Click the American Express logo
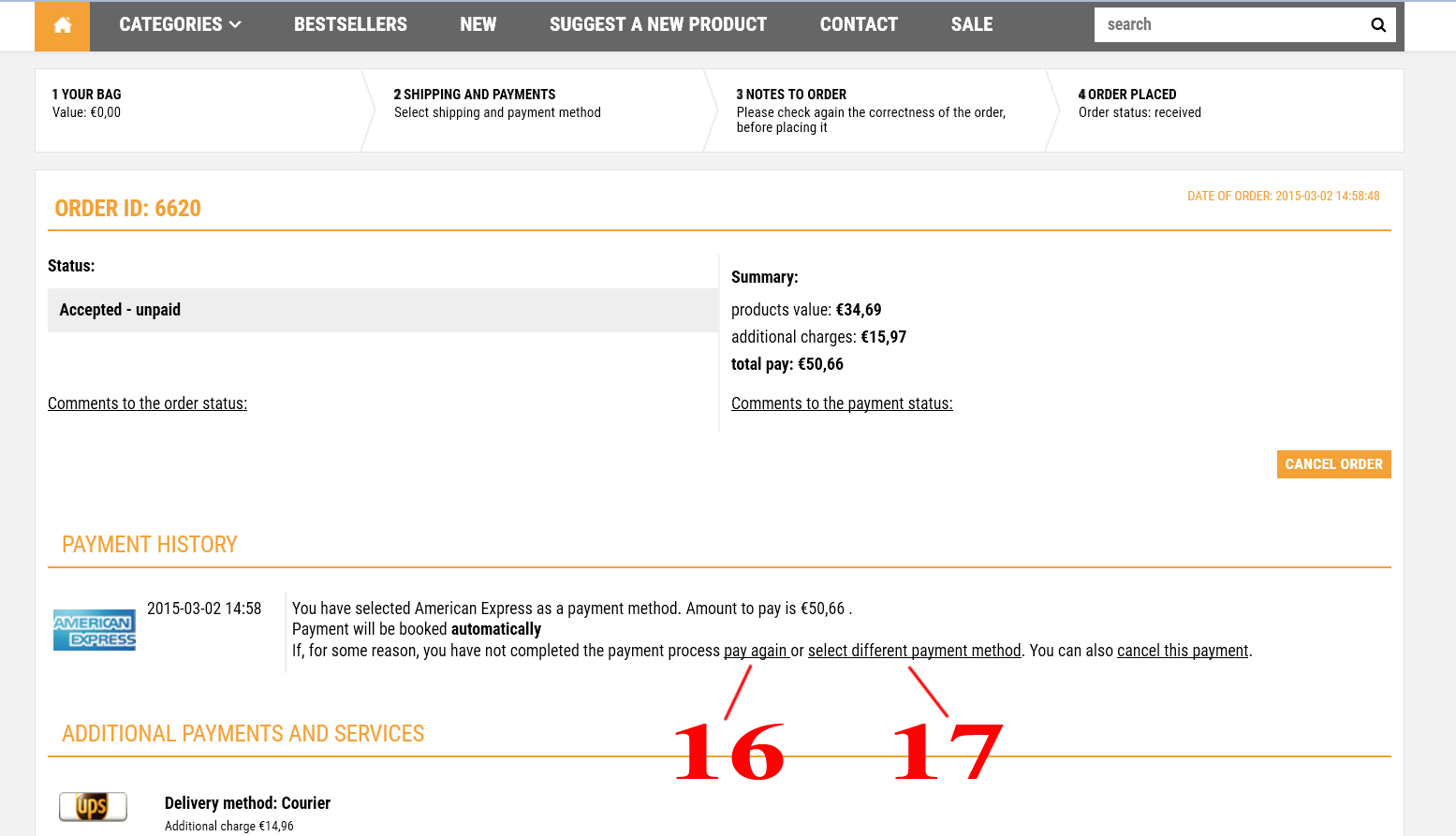This screenshot has width=1456, height=836. pos(95,630)
